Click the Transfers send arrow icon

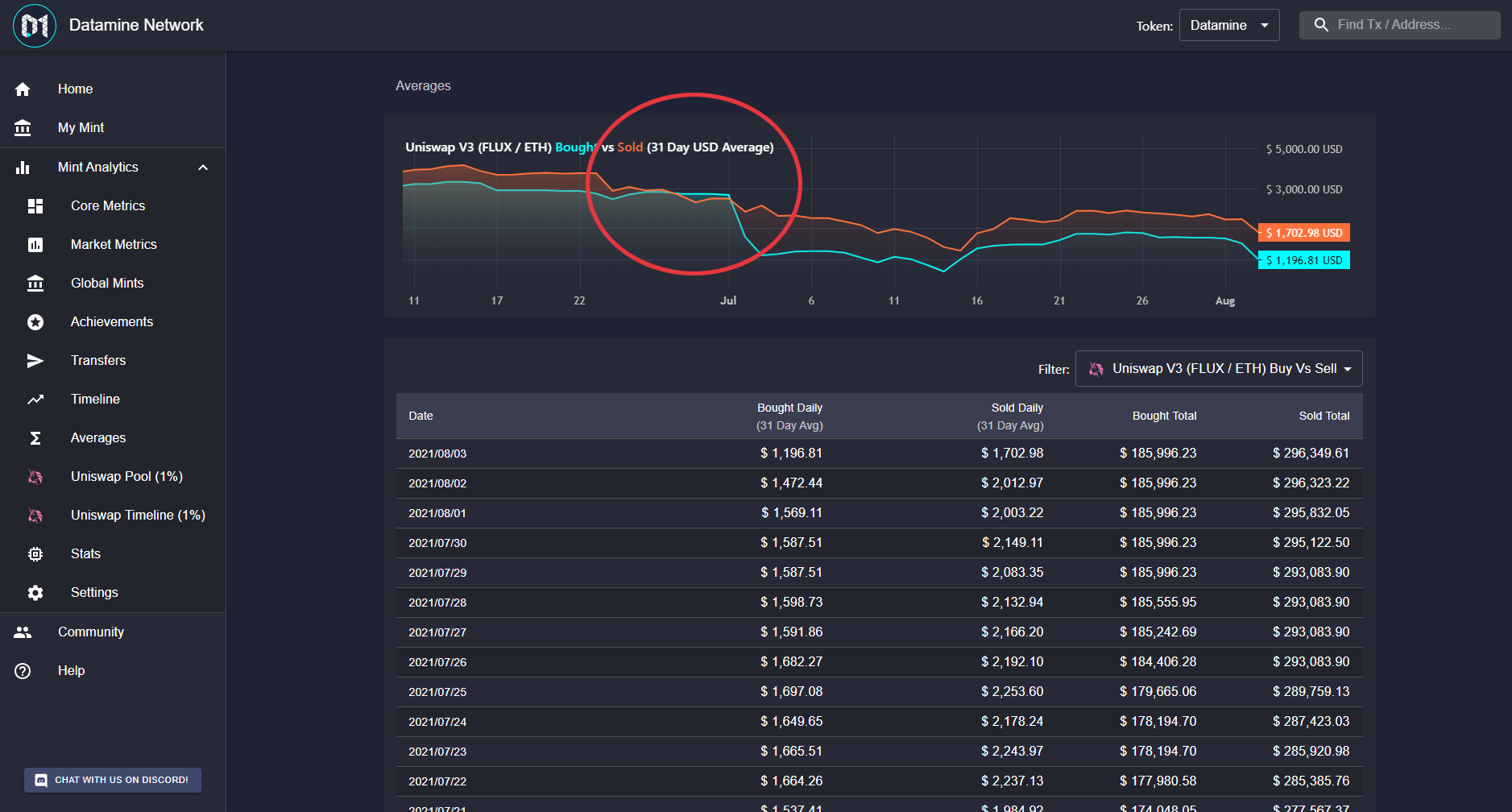35,361
